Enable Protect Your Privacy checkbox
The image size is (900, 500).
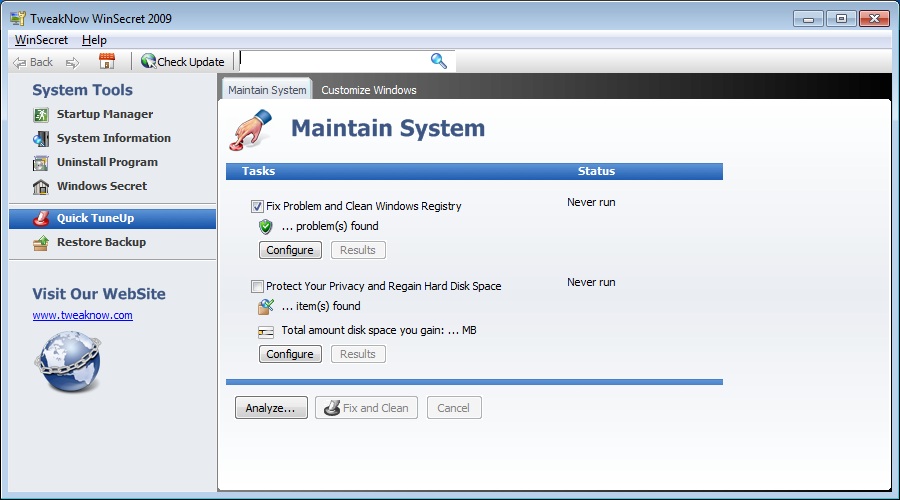click(257, 286)
